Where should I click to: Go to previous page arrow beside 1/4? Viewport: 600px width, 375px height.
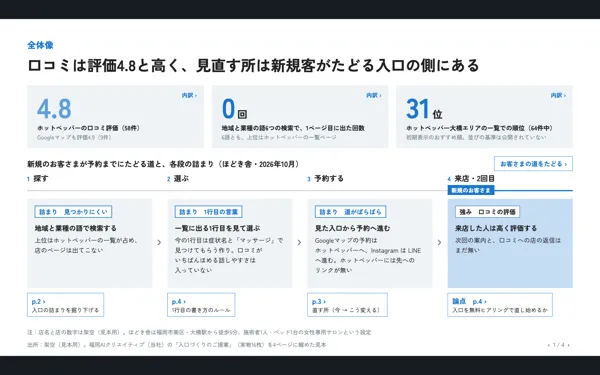[x=549, y=345]
